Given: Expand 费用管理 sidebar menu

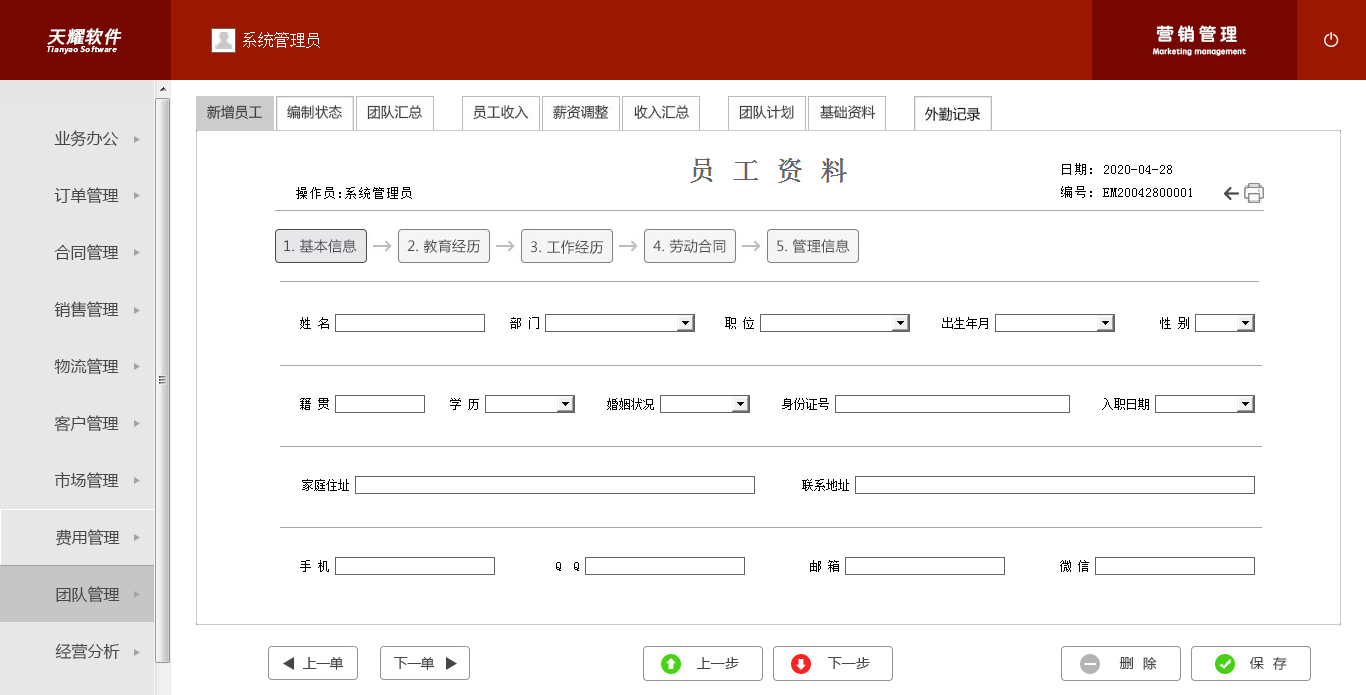Looking at the screenshot, I should (x=77, y=538).
